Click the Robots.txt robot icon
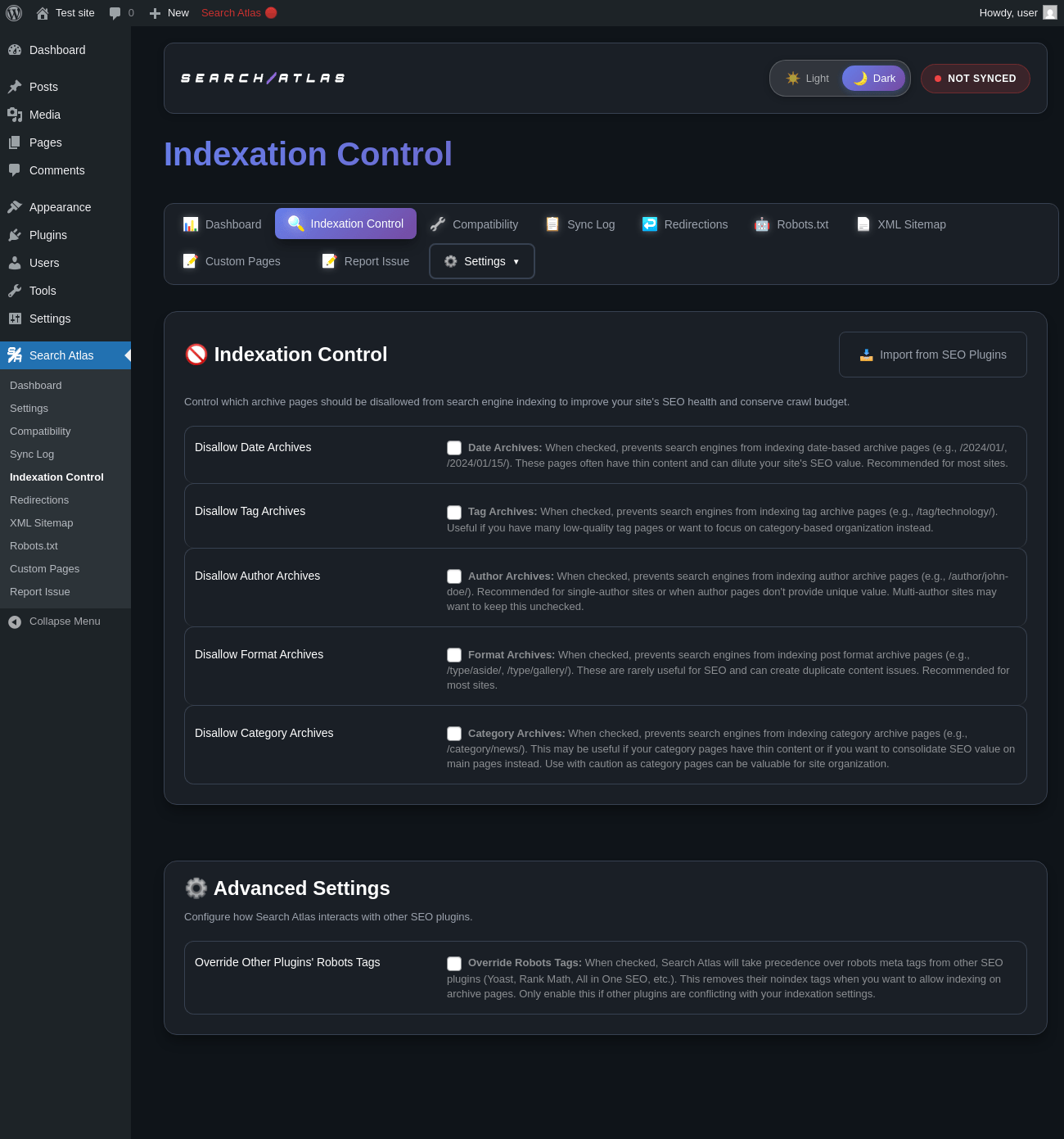This screenshot has height=1139, width=1064. 762,224
